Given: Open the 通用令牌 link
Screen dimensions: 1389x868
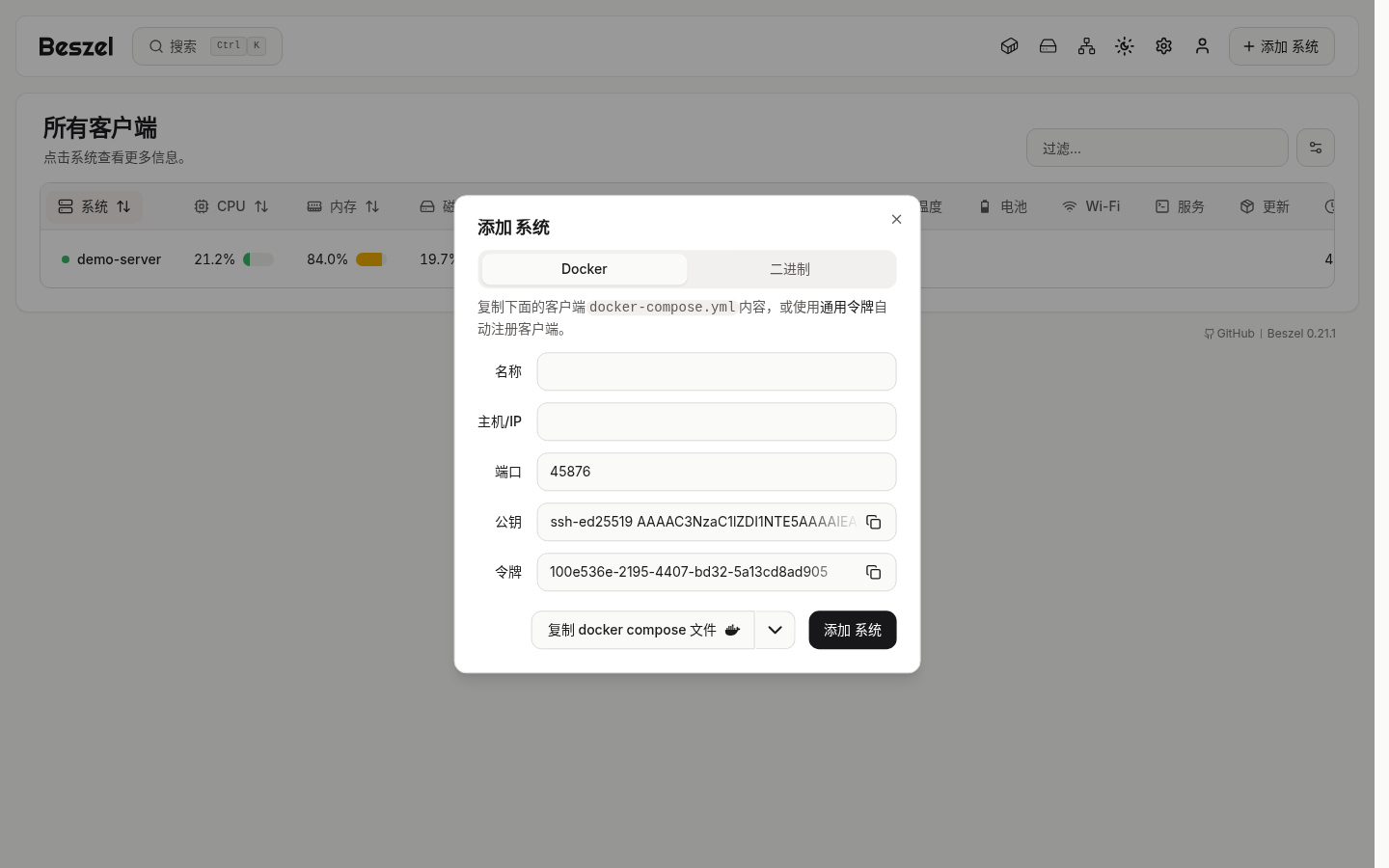Looking at the screenshot, I should [x=847, y=307].
